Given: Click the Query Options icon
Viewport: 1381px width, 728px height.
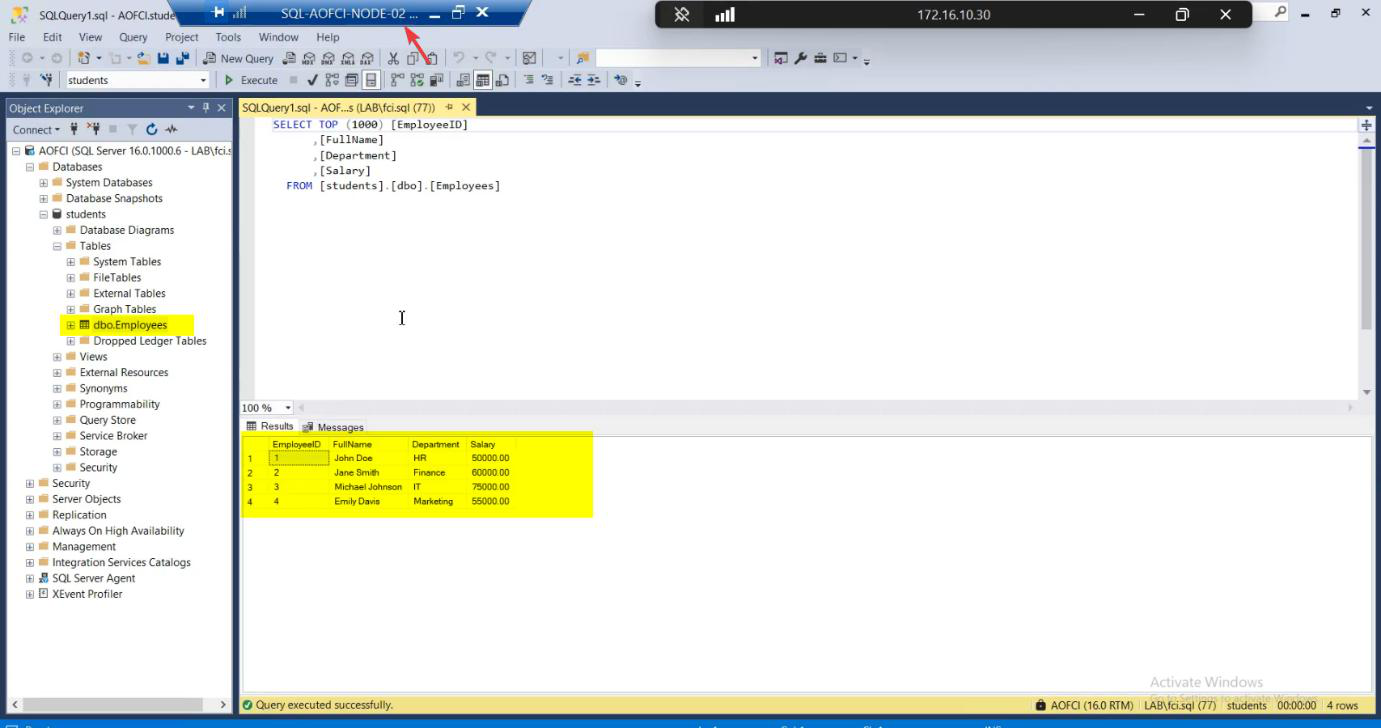Looking at the screenshot, I should tap(351, 80).
